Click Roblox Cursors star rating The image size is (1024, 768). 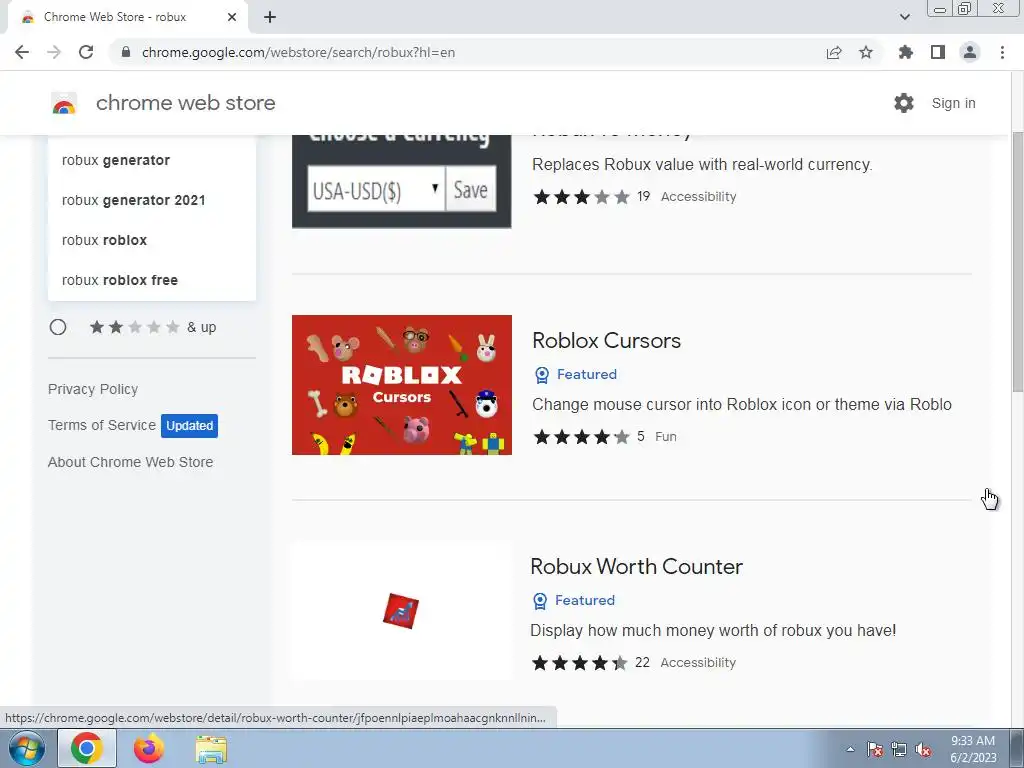(x=581, y=436)
